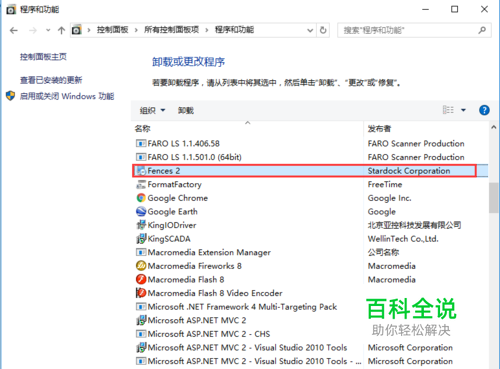Click Macromedia Extension Manager icon

[141, 252]
